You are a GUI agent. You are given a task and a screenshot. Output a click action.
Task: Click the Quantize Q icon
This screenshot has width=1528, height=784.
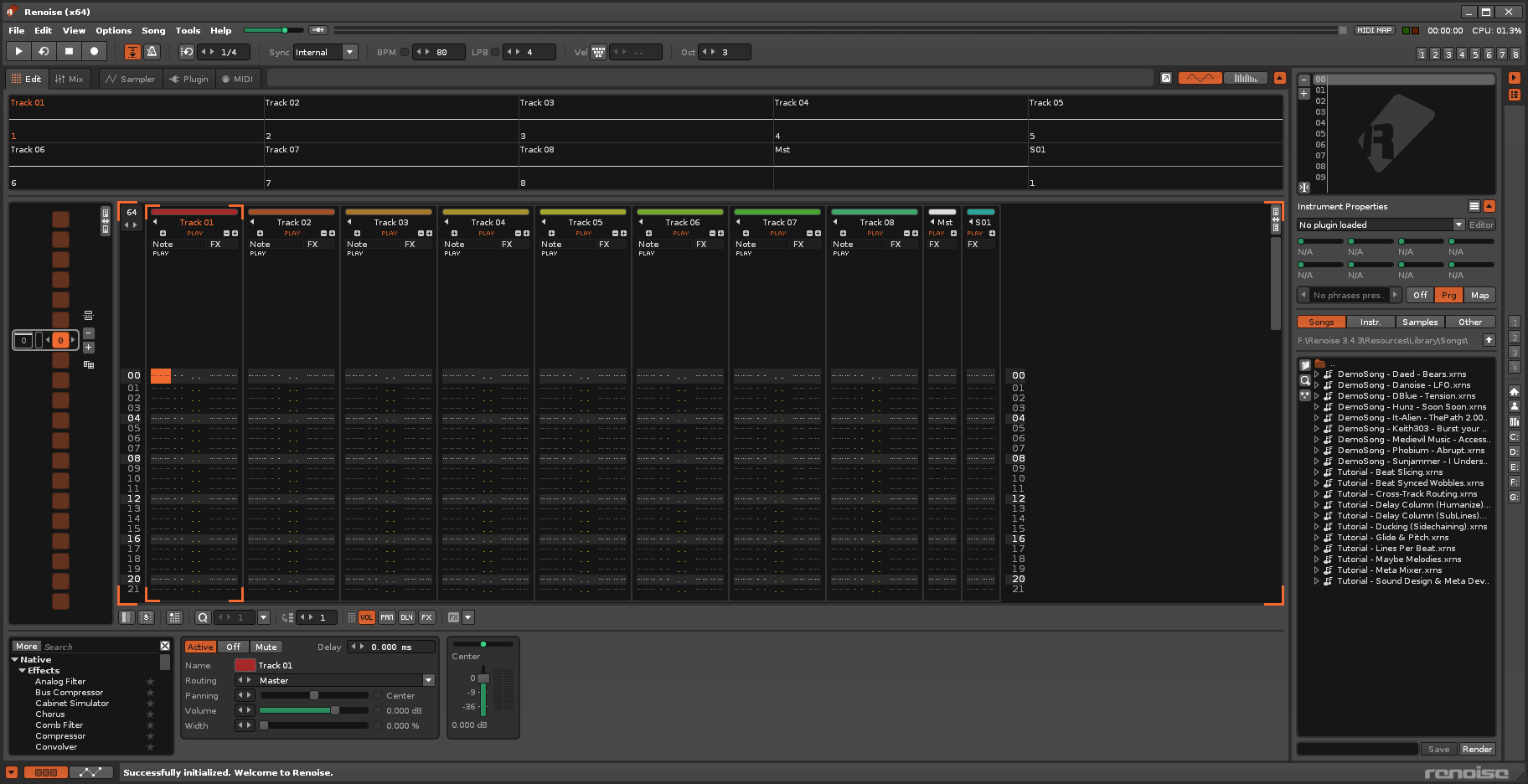(203, 617)
